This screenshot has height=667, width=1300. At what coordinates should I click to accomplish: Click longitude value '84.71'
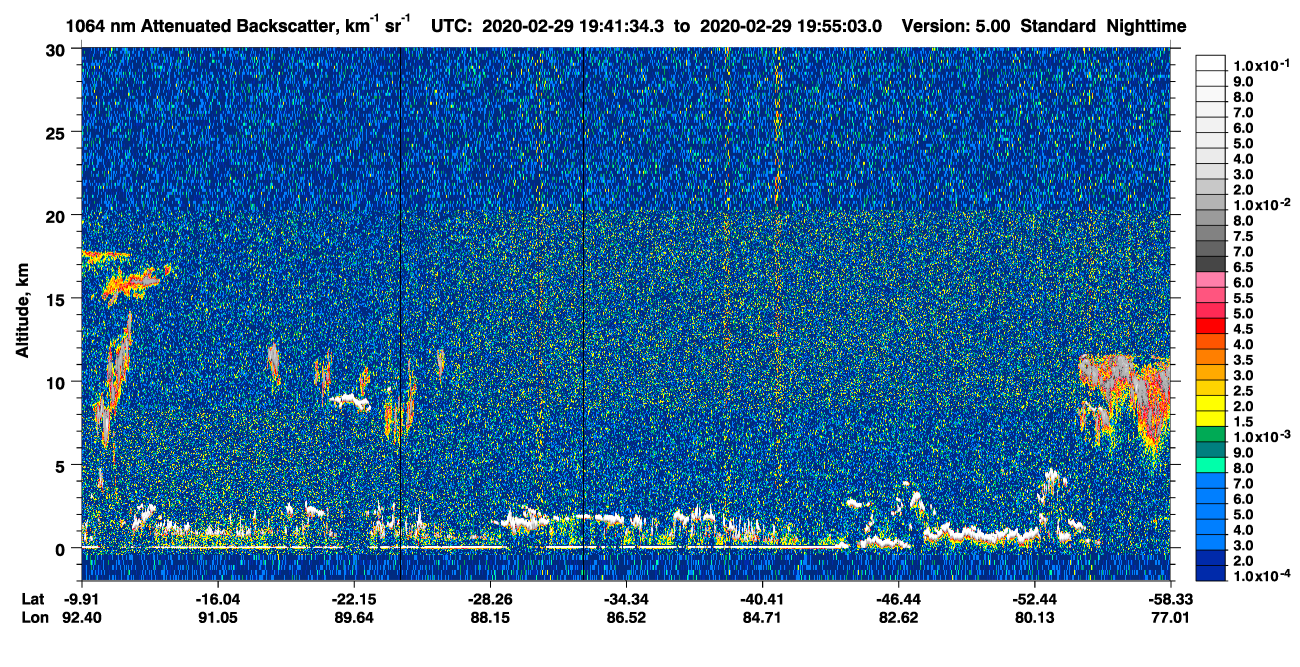(x=762, y=617)
